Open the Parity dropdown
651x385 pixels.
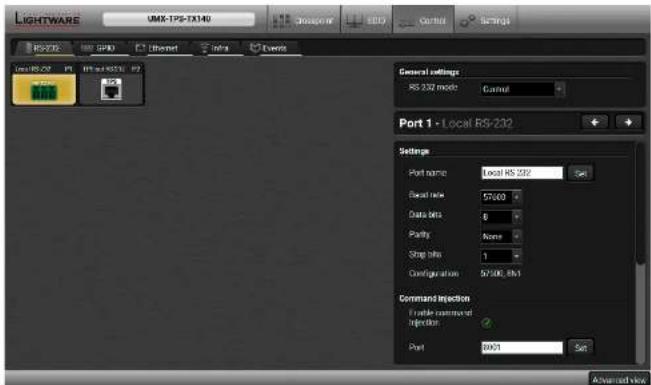(x=501, y=236)
